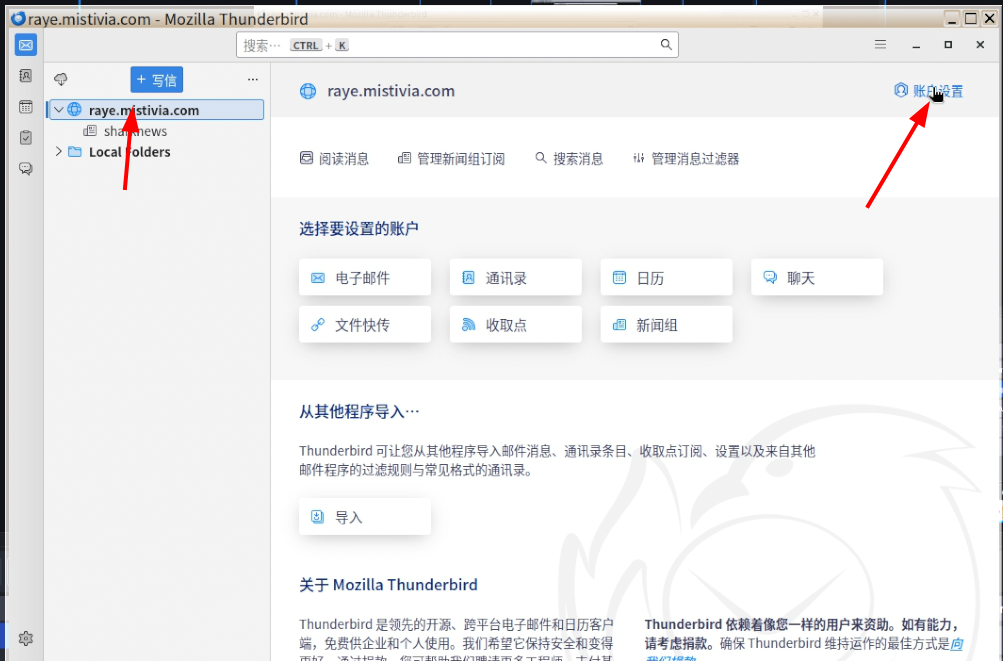Click the search magnifier icon
Image resolution: width=1003 pixels, height=661 pixels.
pyautogui.click(x=666, y=45)
